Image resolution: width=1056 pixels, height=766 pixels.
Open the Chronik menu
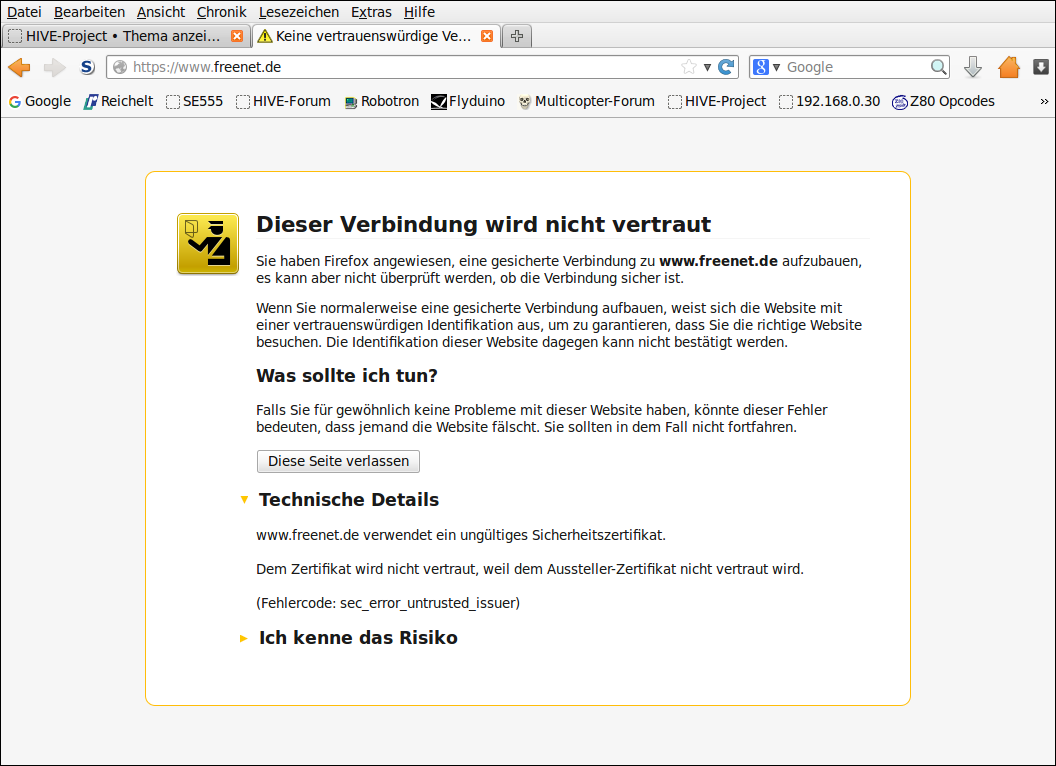221,12
